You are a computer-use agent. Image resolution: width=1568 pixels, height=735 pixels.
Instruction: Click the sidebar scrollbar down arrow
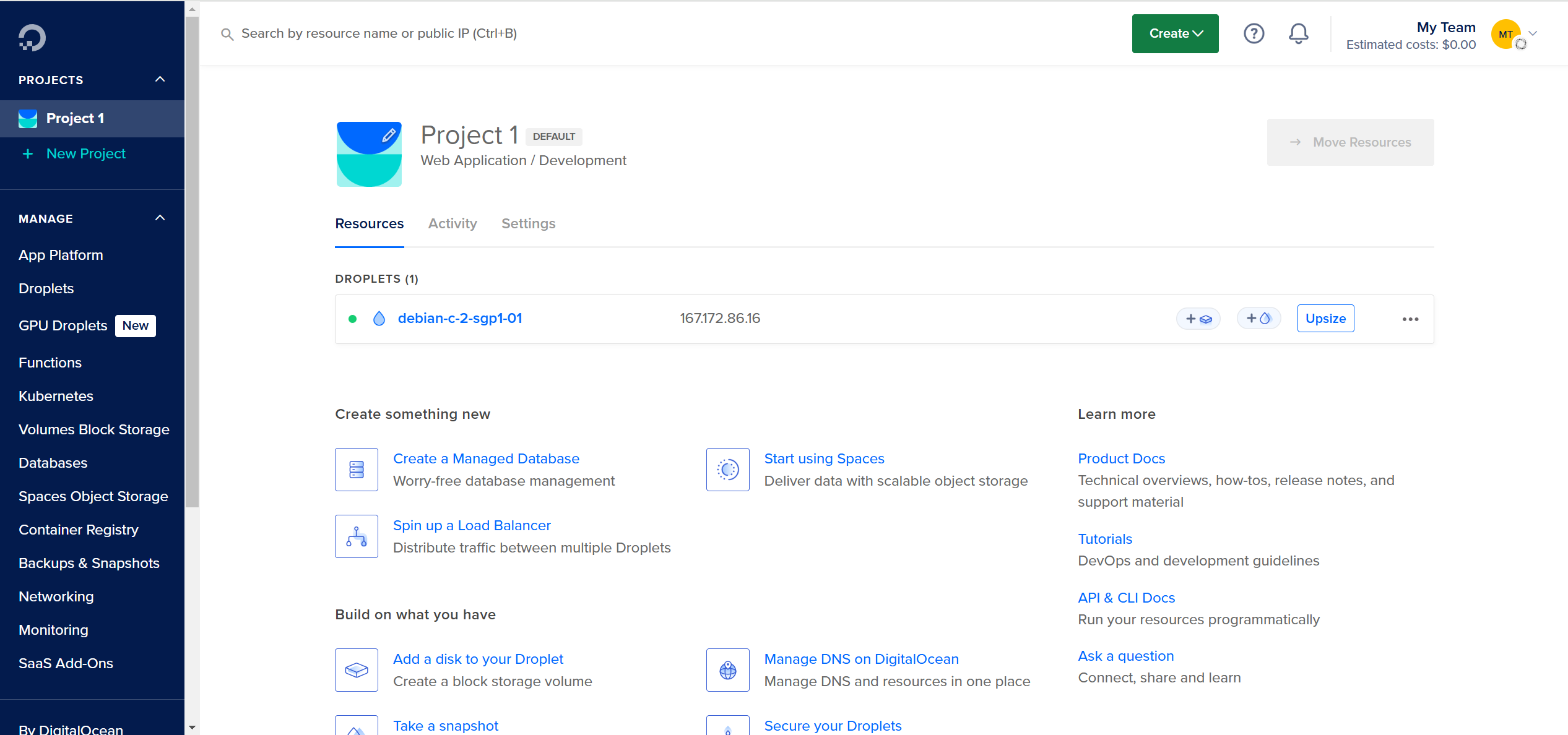192,728
